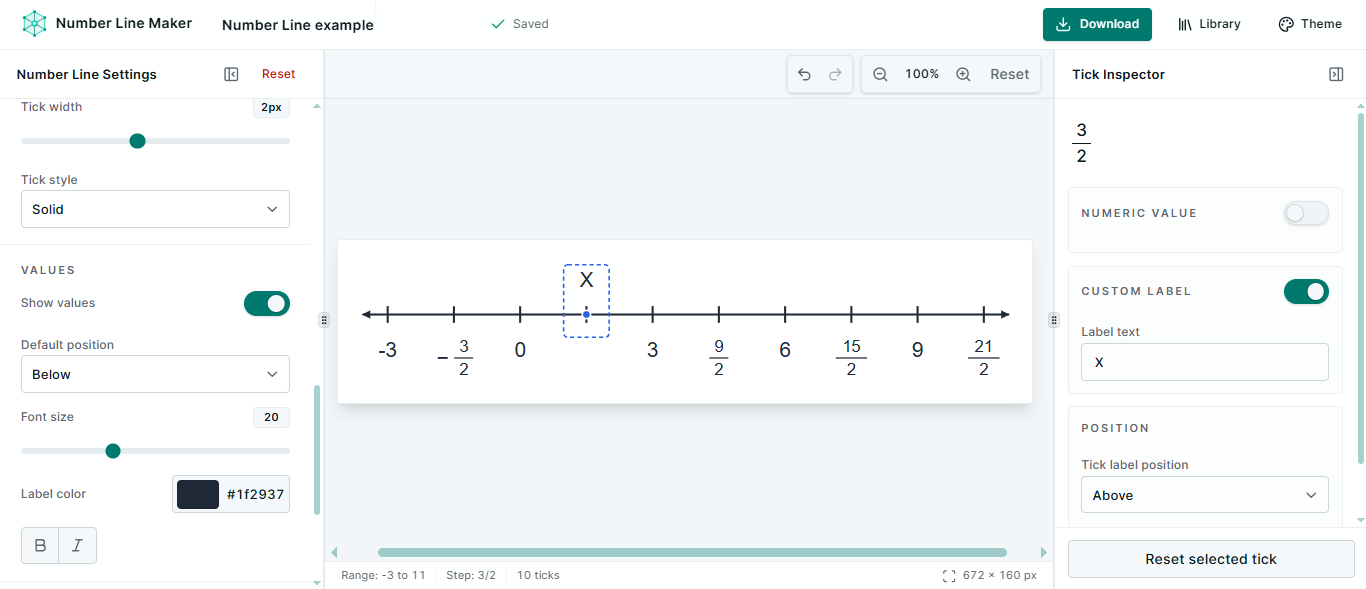Download the number line
This screenshot has width=1366, height=589.
click(1097, 24)
